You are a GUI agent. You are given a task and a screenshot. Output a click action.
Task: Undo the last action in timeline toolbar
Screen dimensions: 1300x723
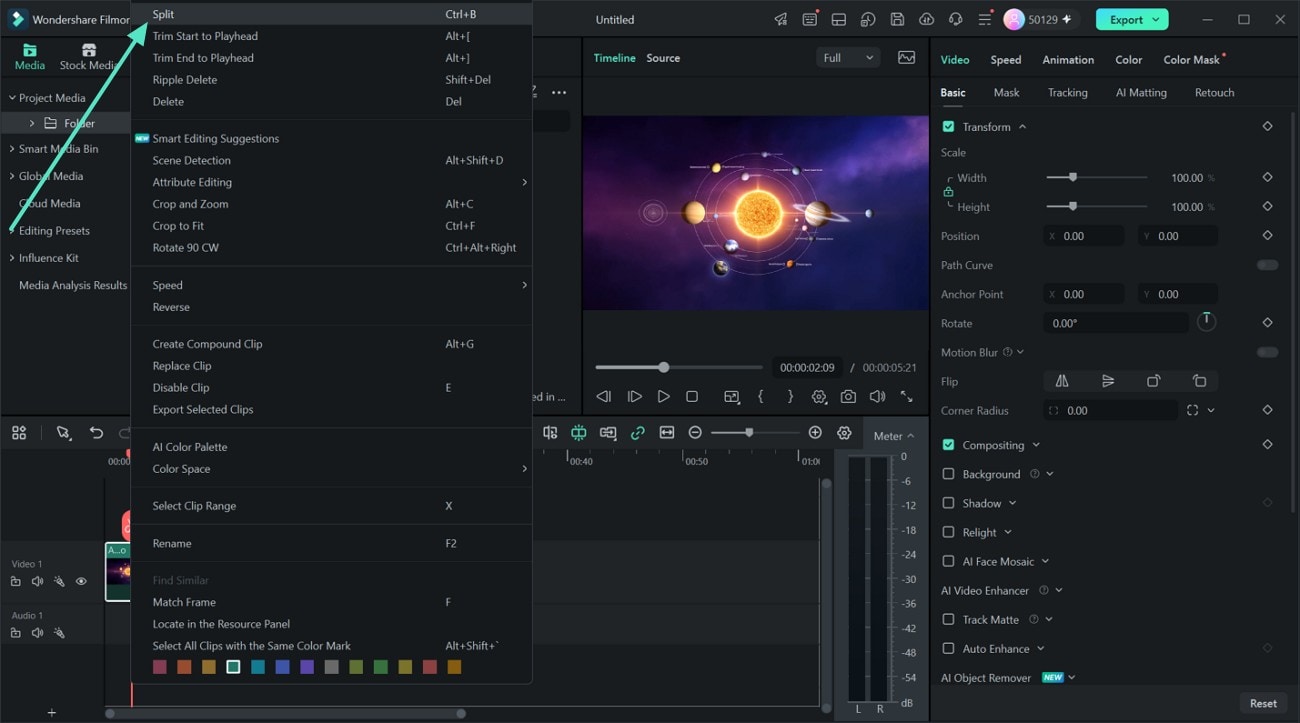click(x=96, y=433)
